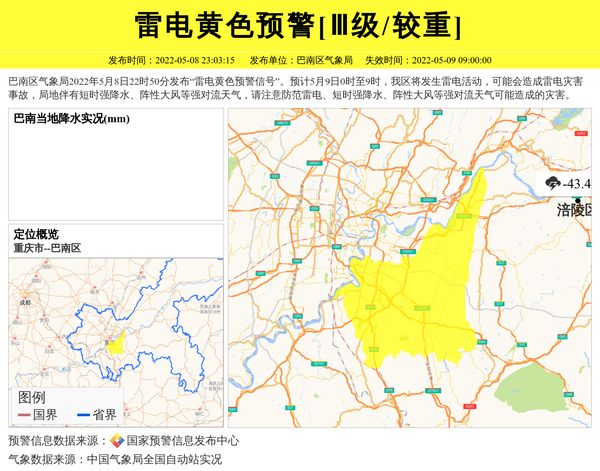Click the 中国气象局全国自动站实况 source text

tap(154, 460)
